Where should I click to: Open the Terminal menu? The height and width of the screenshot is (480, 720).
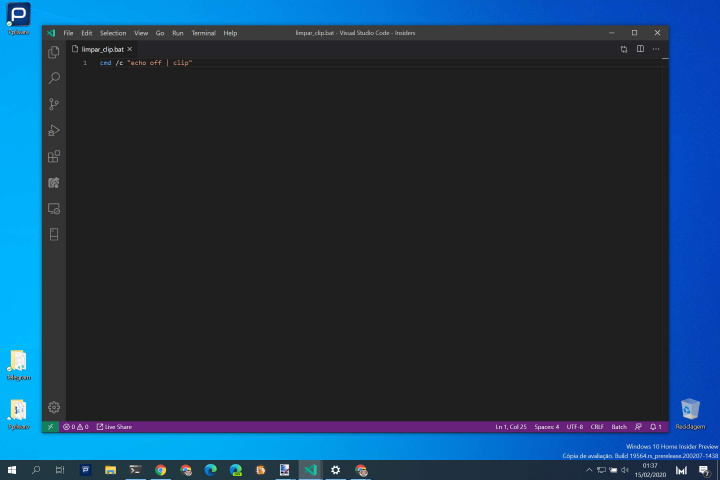tap(203, 33)
